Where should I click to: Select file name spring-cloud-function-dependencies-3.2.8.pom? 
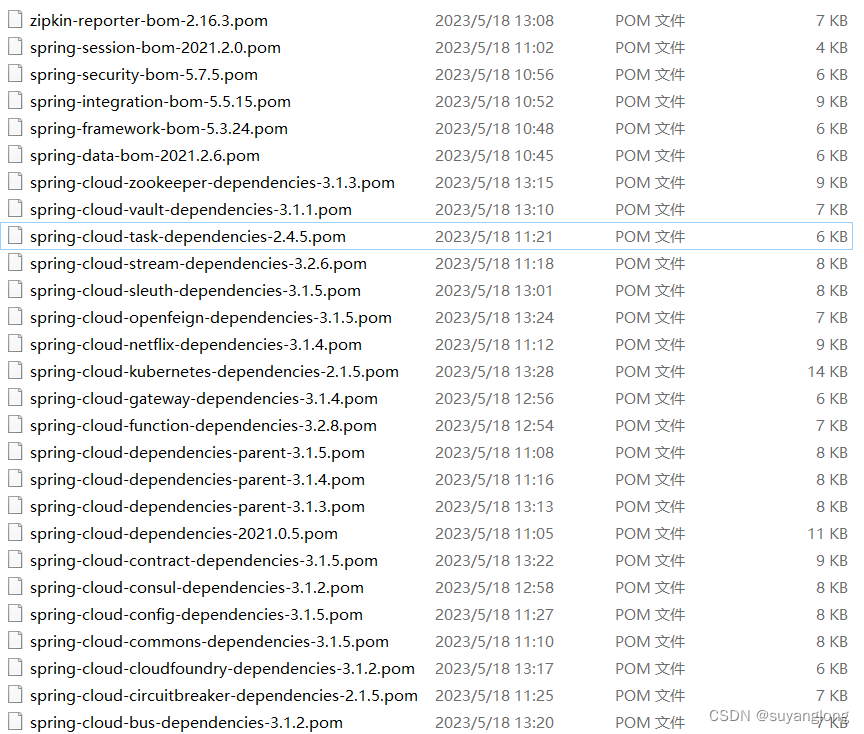coord(203,426)
